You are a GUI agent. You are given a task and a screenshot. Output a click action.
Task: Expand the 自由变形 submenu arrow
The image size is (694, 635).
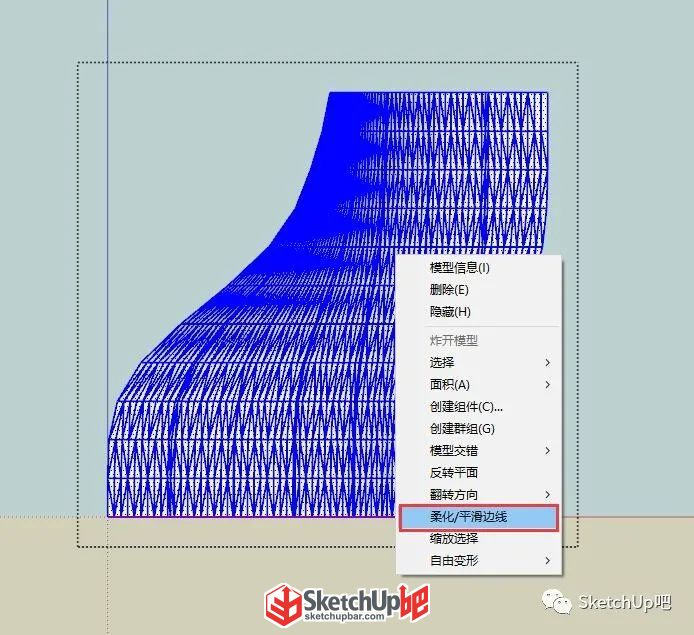click(x=547, y=561)
